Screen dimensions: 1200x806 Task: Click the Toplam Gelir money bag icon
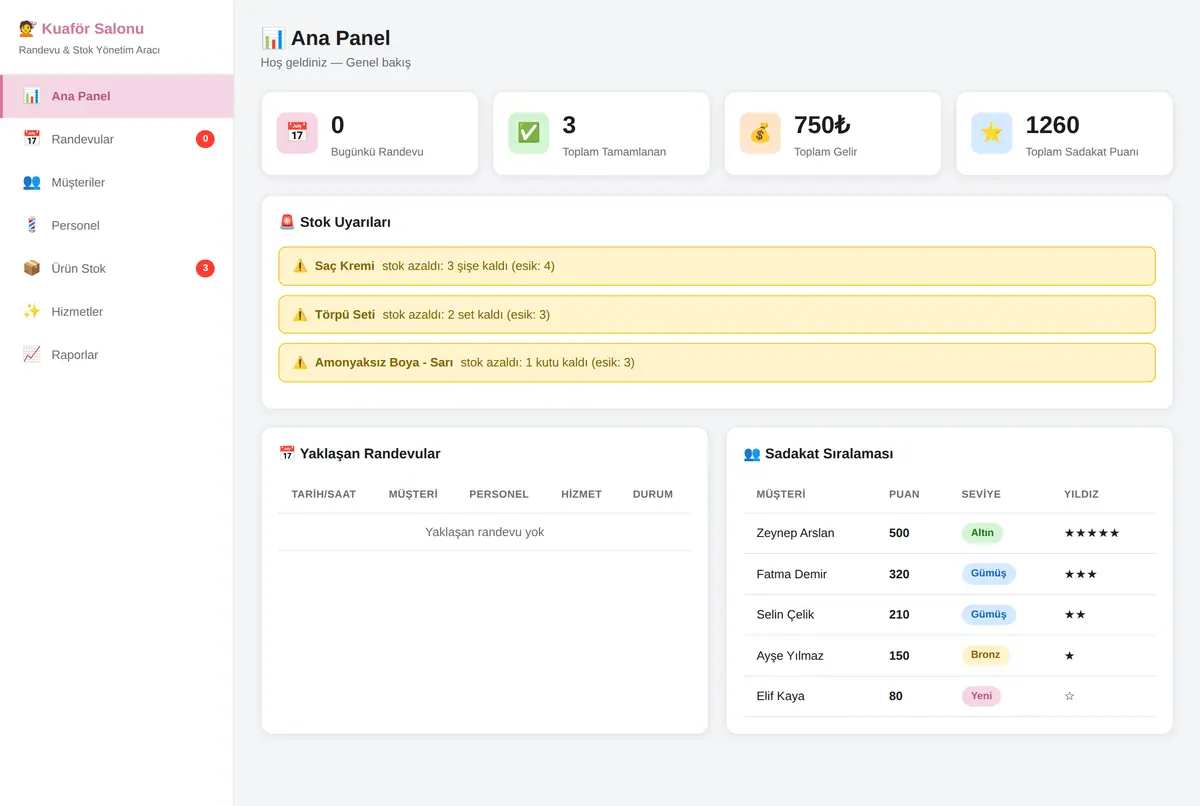pos(760,133)
